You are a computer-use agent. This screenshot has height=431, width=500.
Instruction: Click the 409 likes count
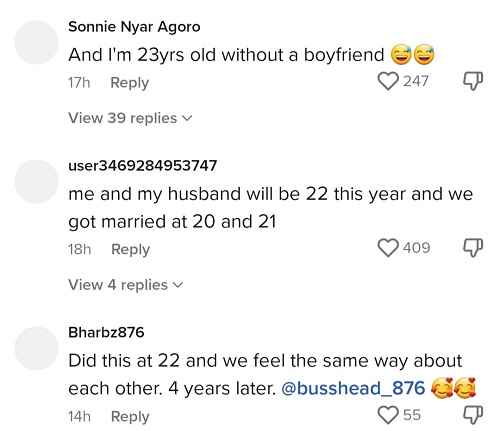click(x=417, y=248)
